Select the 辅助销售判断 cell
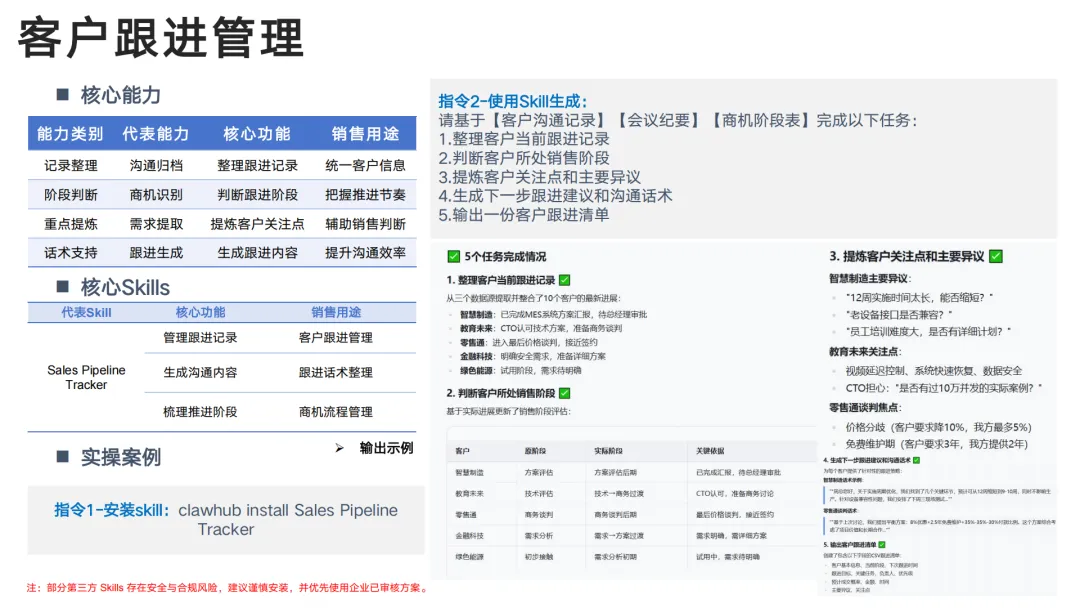This screenshot has height=608, width=1080. pos(365,224)
